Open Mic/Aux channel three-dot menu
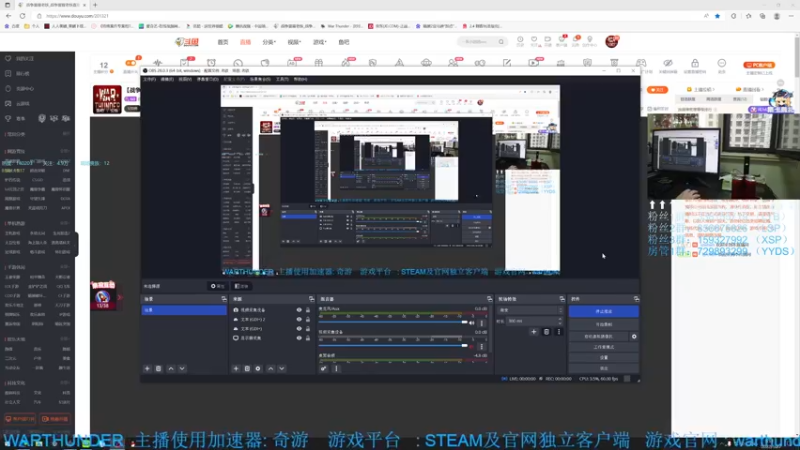Screen dimensions: 800x450 pyautogui.click(x=482, y=323)
